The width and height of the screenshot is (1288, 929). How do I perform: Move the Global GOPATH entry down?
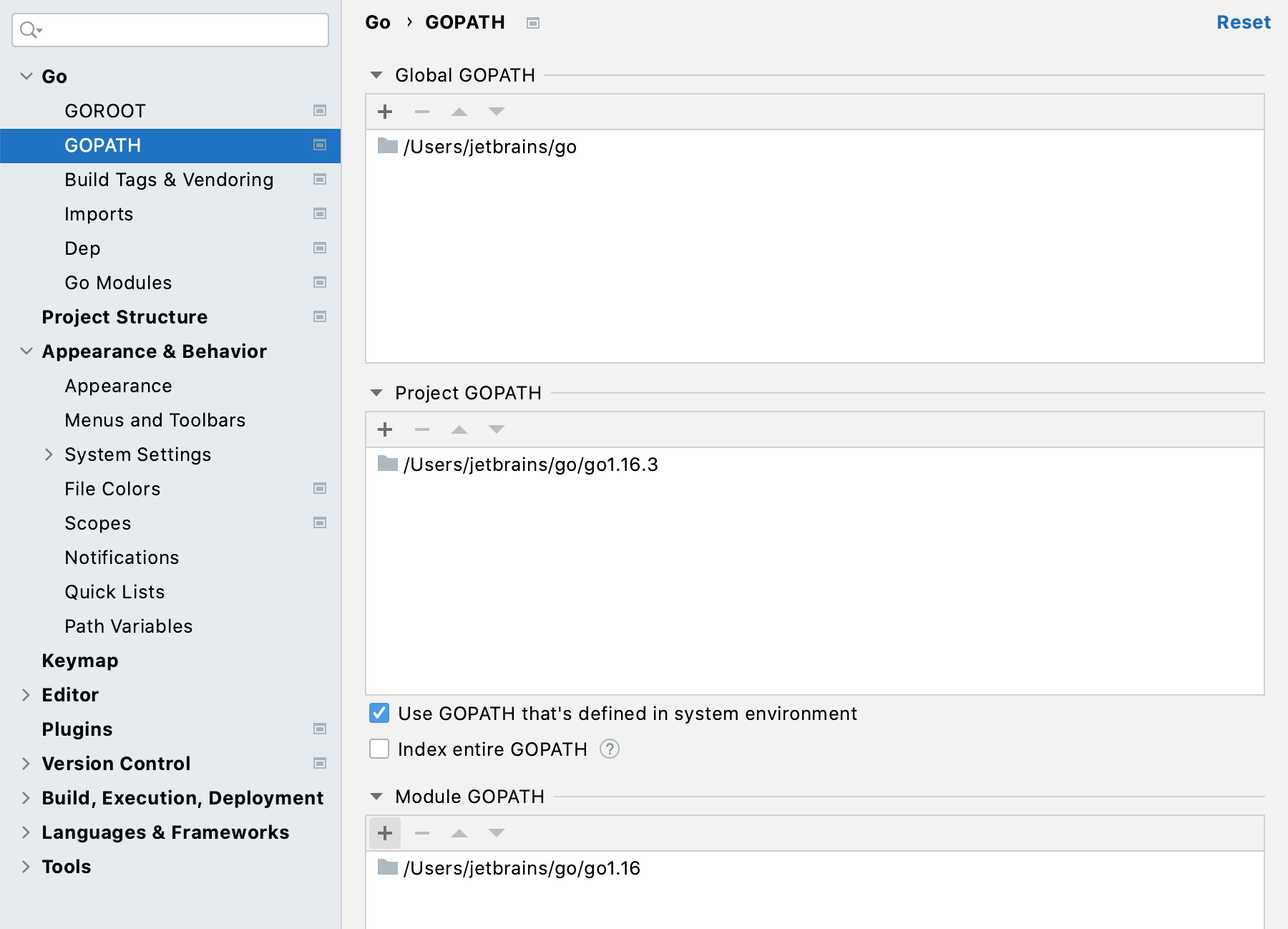[x=496, y=112]
